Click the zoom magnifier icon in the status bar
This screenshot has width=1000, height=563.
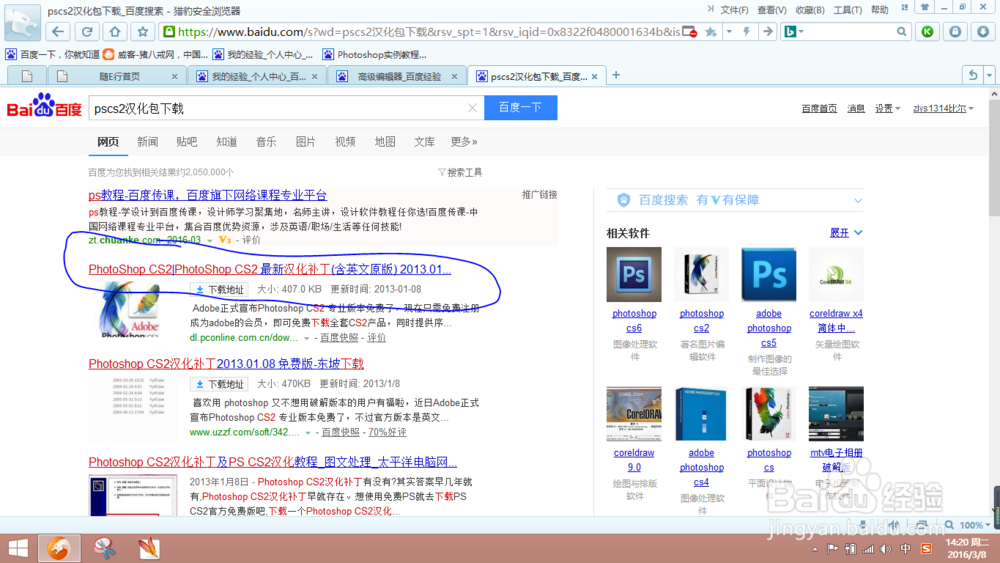950,525
